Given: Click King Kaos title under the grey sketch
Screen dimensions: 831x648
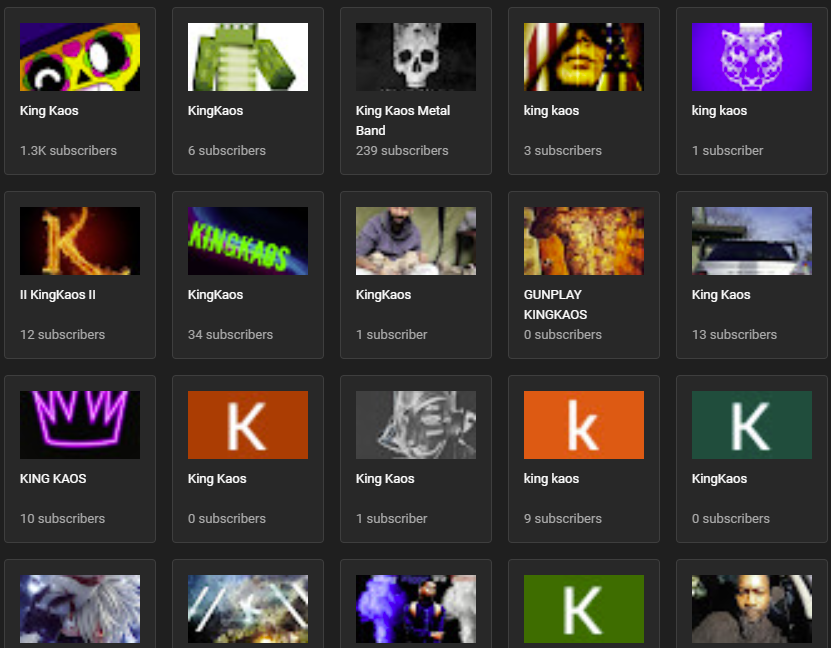Looking at the screenshot, I should click(x=385, y=478).
